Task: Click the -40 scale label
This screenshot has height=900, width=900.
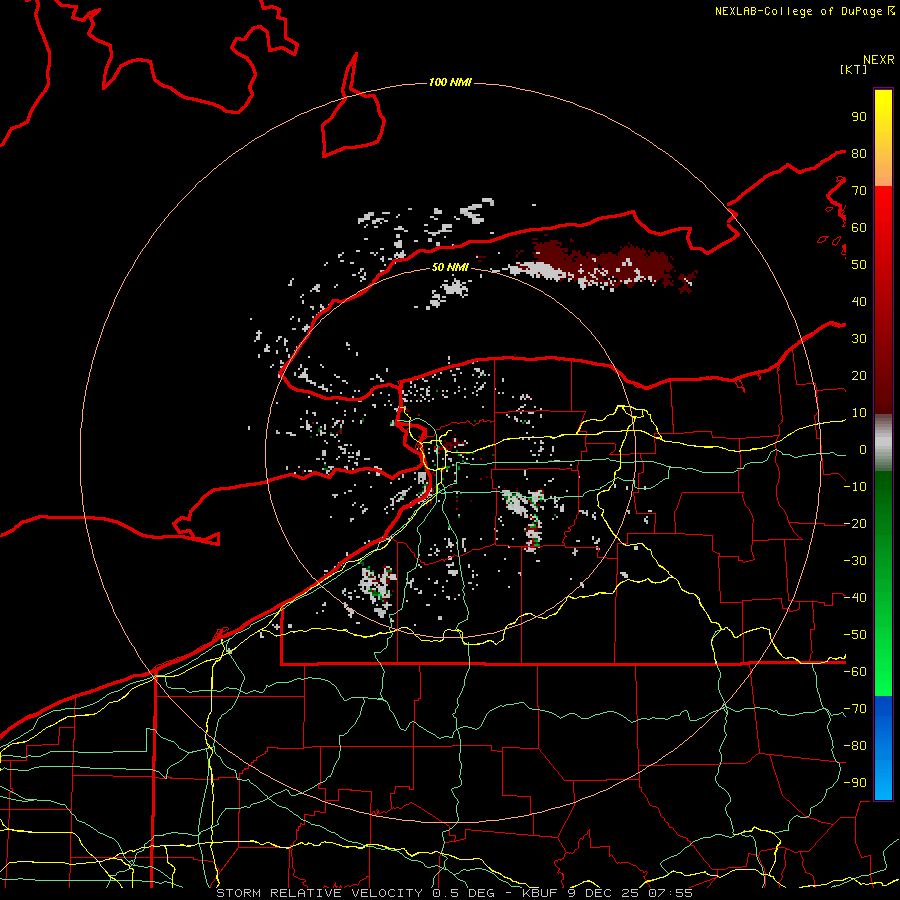Action: [855, 598]
